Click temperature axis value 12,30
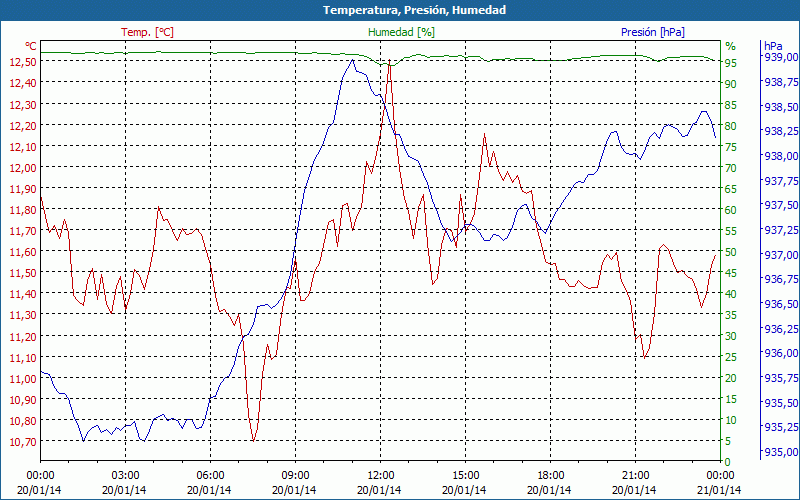 tap(23, 104)
